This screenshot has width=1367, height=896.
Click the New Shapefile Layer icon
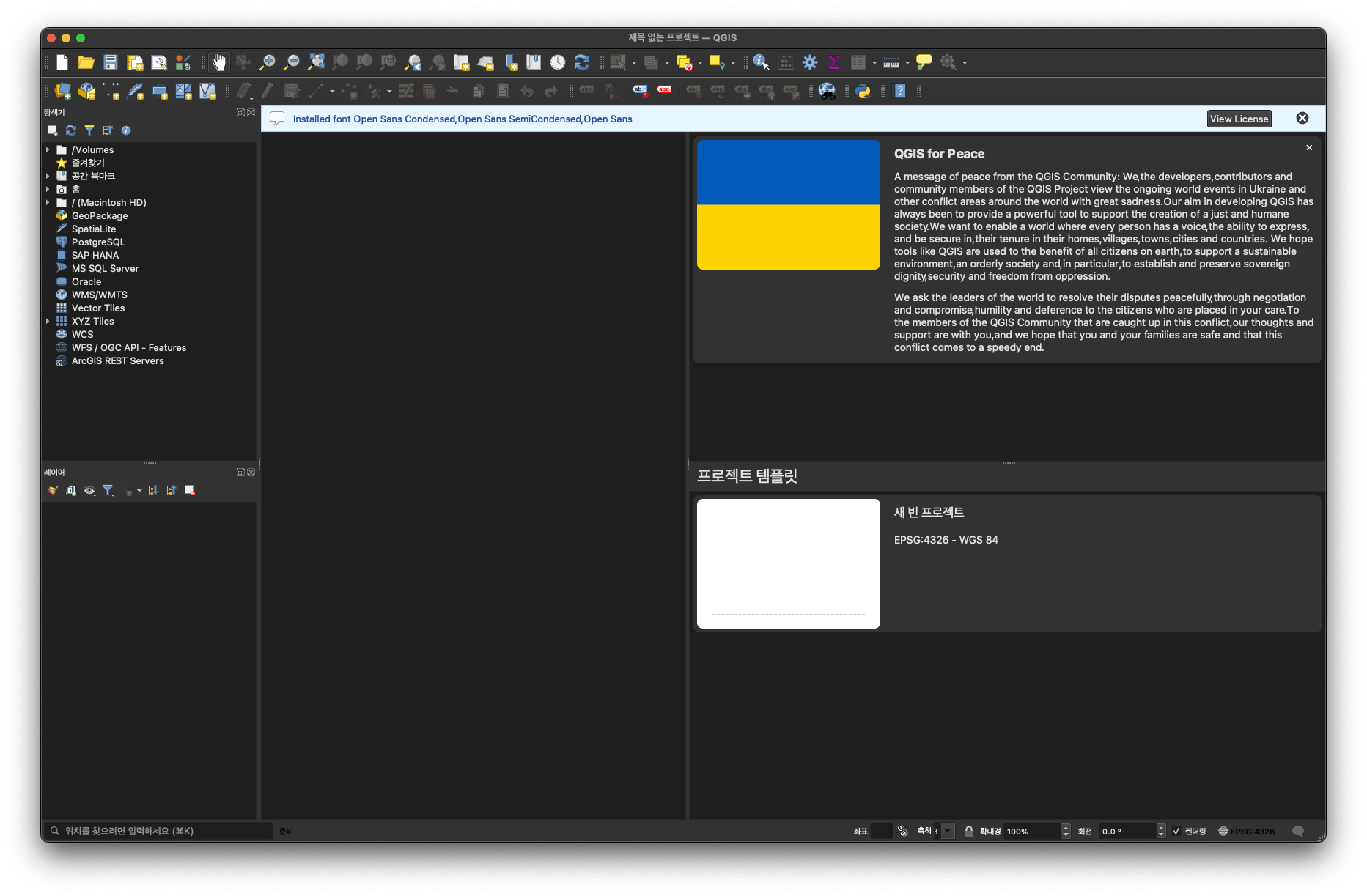pyautogui.click(x=111, y=91)
